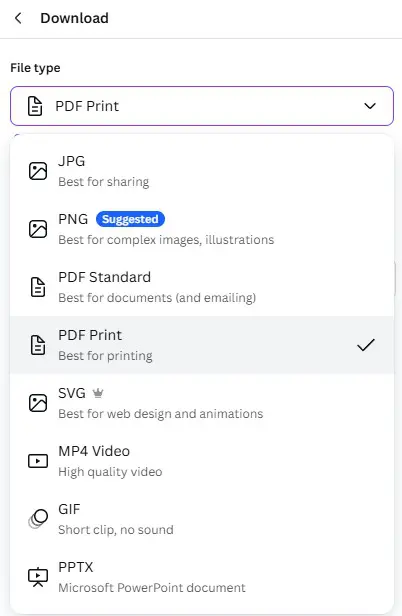Viewport: 402px width, 616px height.
Task: Click the PDF Print document icon in list
Action: (38, 345)
